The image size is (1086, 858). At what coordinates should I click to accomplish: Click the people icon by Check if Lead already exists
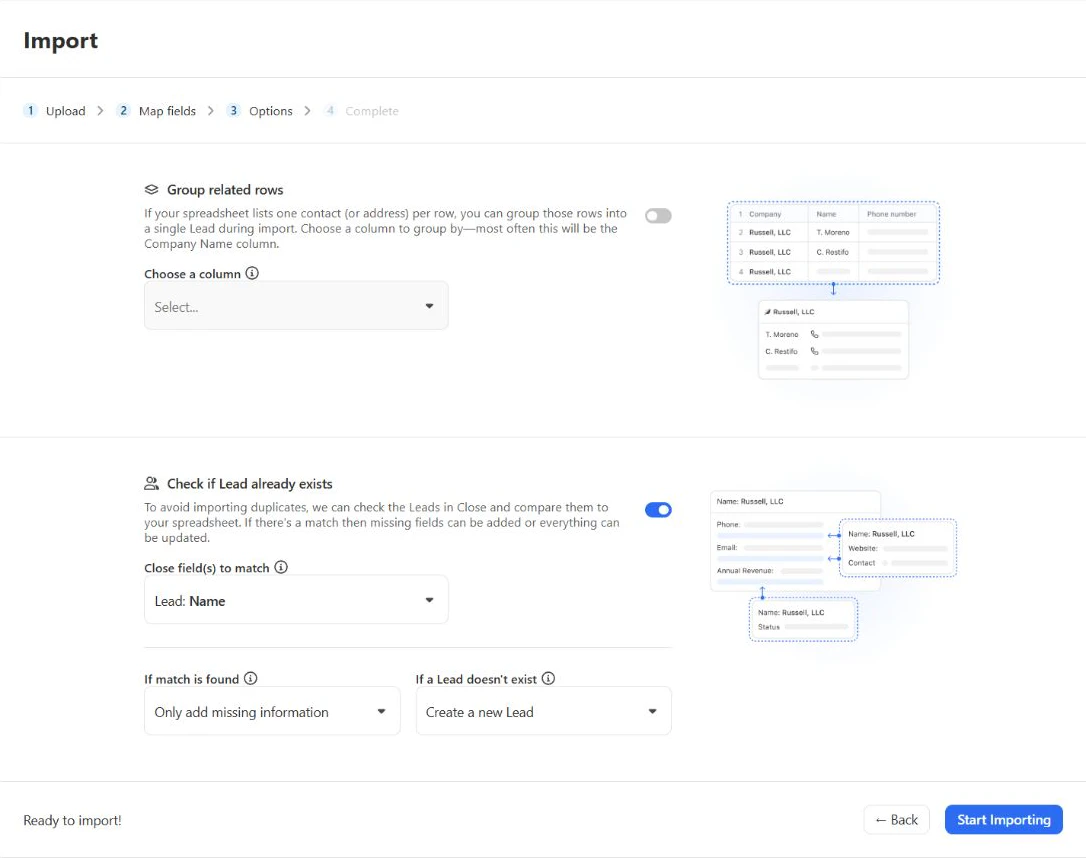click(151, 483)
